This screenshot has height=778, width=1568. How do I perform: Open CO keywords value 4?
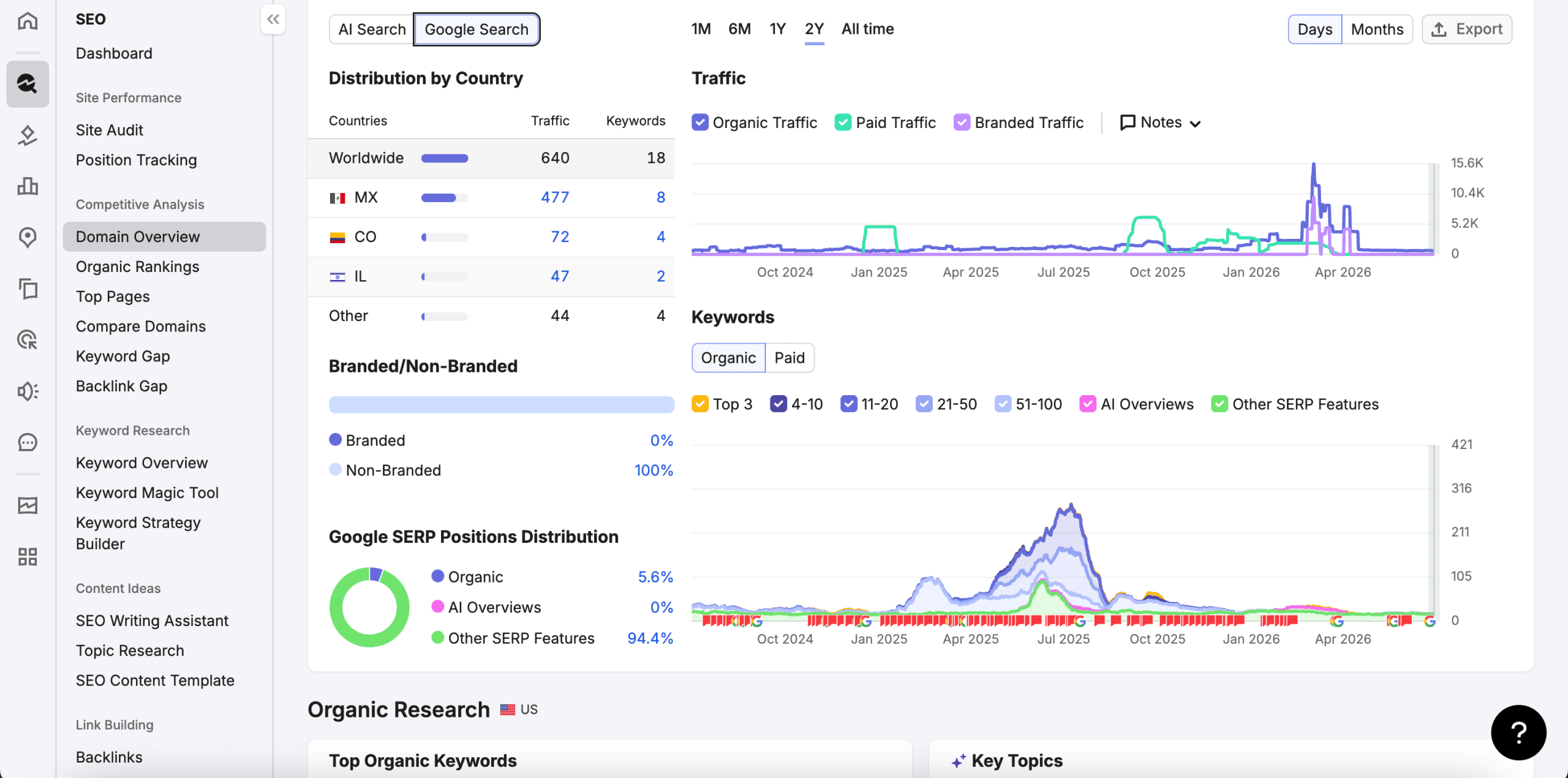point(661,236)
